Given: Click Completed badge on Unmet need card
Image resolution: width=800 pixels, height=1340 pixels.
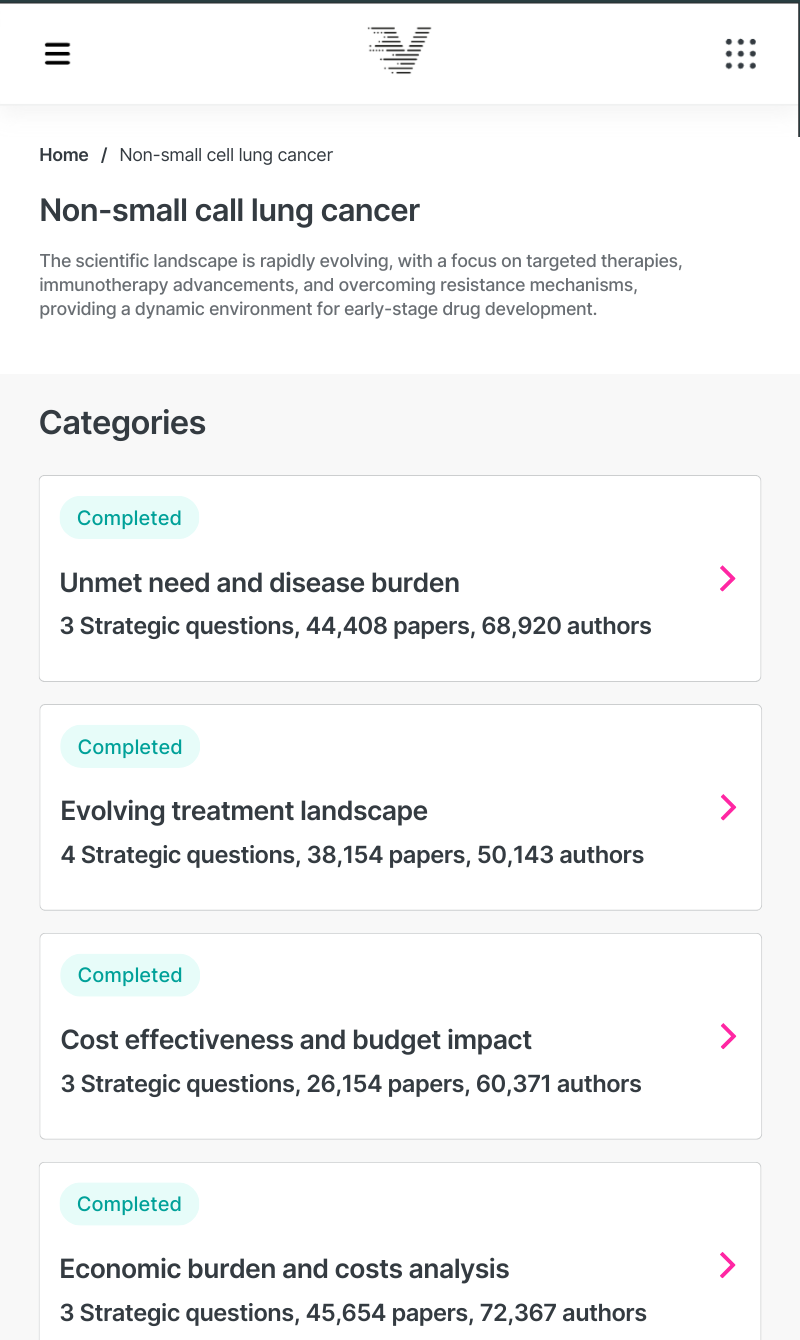Looking at the screenshot, I should point(129,518).
